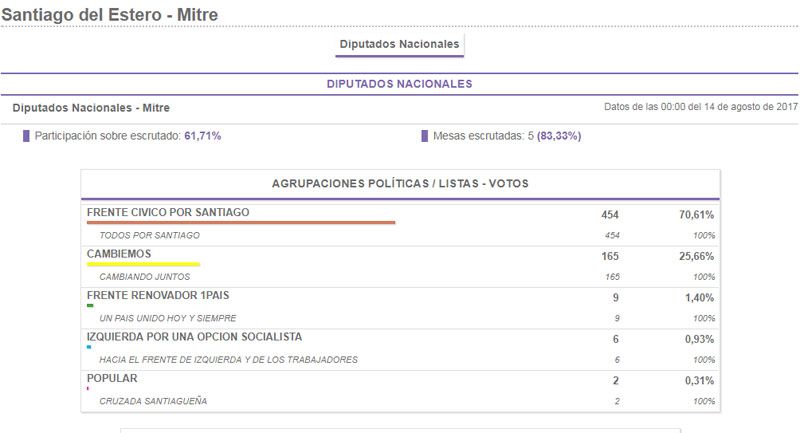800x433 pixels.
Task: Click the green marker under Frente Renovador 1Pais
Action: (90, 306)
